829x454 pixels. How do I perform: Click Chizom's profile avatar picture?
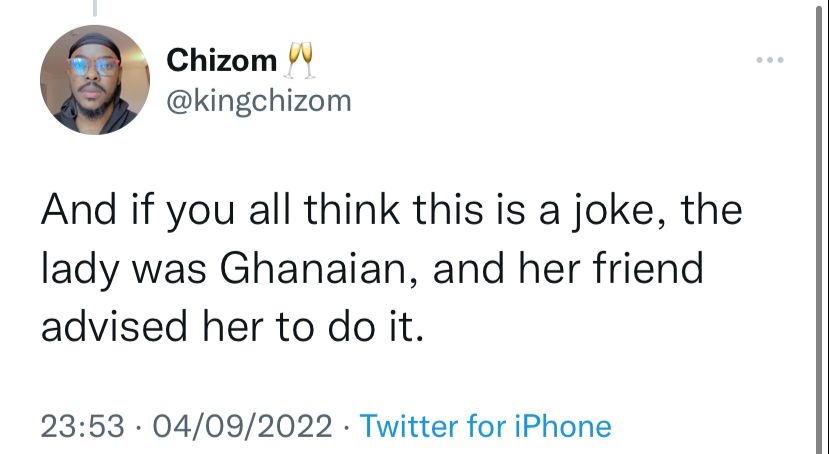[95, 81]
